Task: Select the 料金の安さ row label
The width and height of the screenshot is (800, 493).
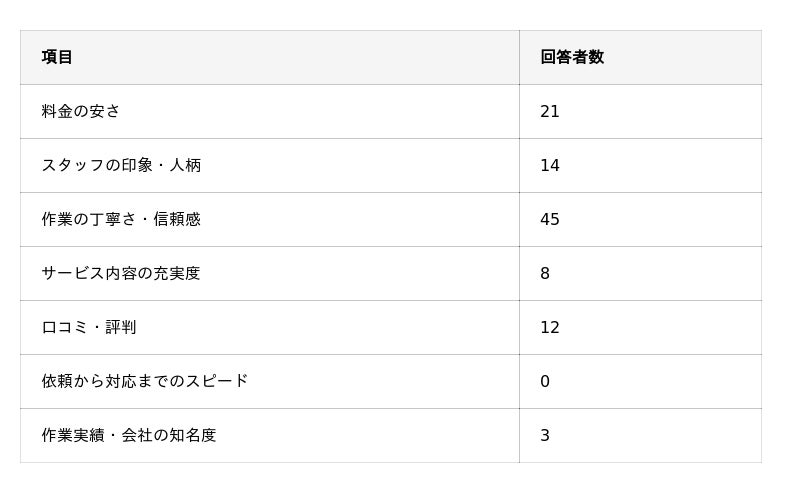Action: [81, 111]
